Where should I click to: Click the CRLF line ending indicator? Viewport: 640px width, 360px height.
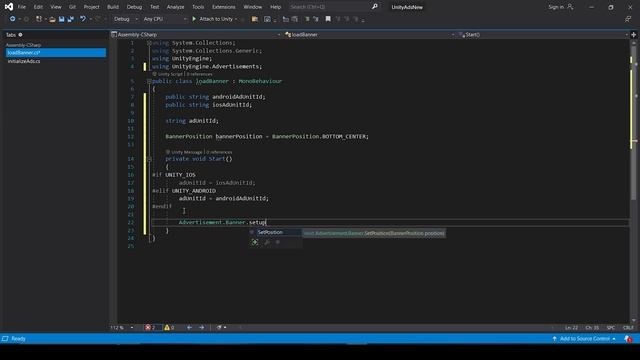628,328
